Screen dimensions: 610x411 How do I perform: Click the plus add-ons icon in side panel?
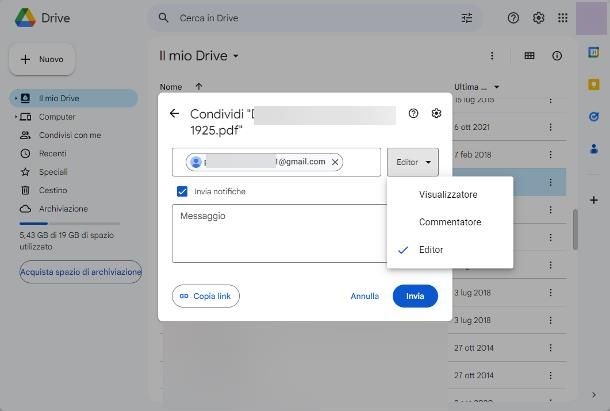(x=594, y=200)
